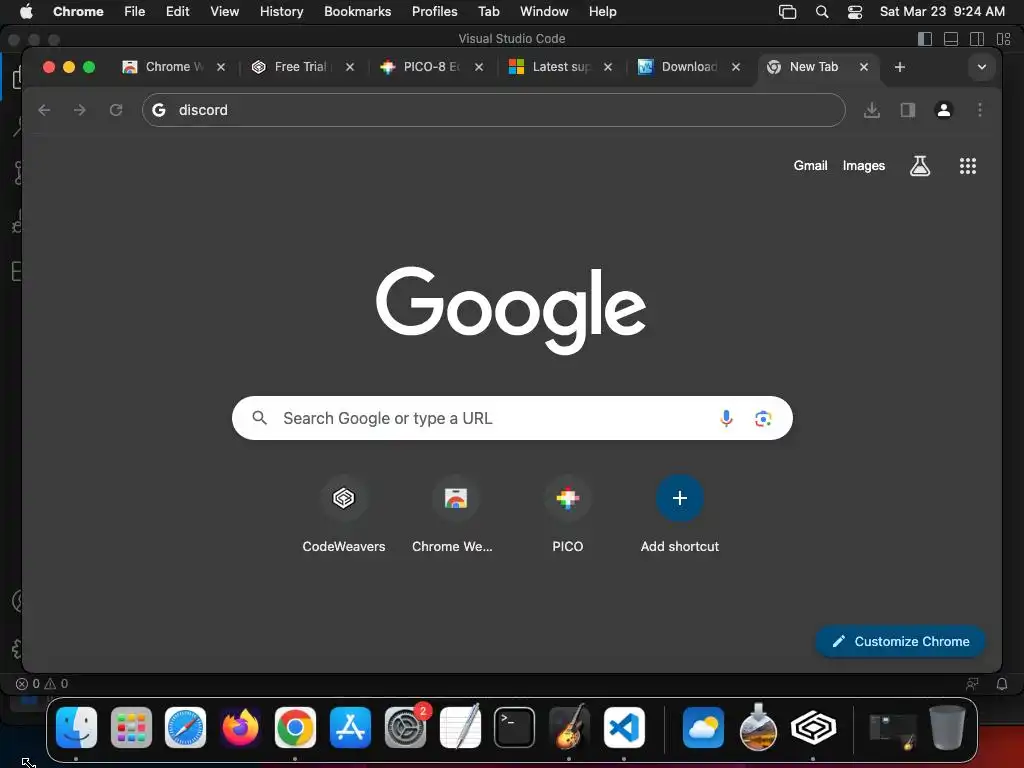Viewport: 1024px width, 768px height.
Task: Open Chrome profile avatar icon
Action: pos(944,110)
